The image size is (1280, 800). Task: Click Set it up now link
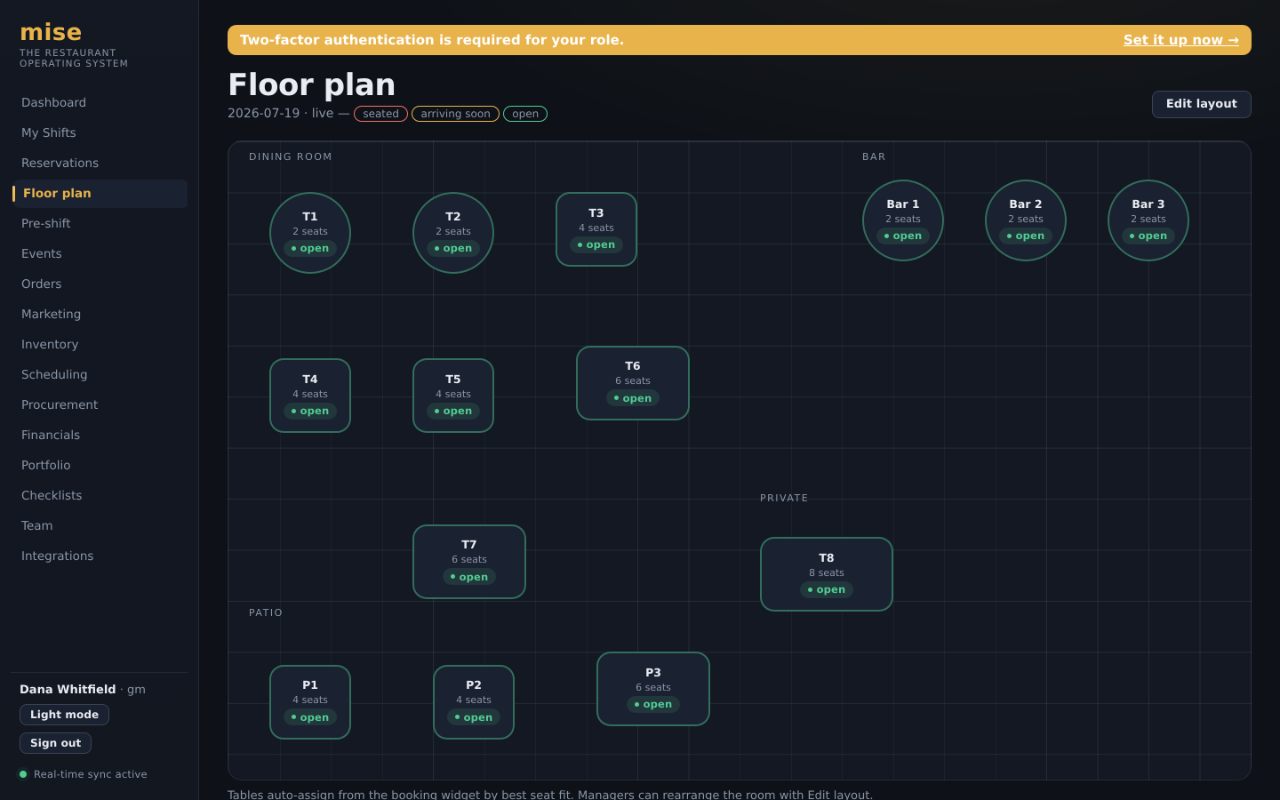[1181, 40]
